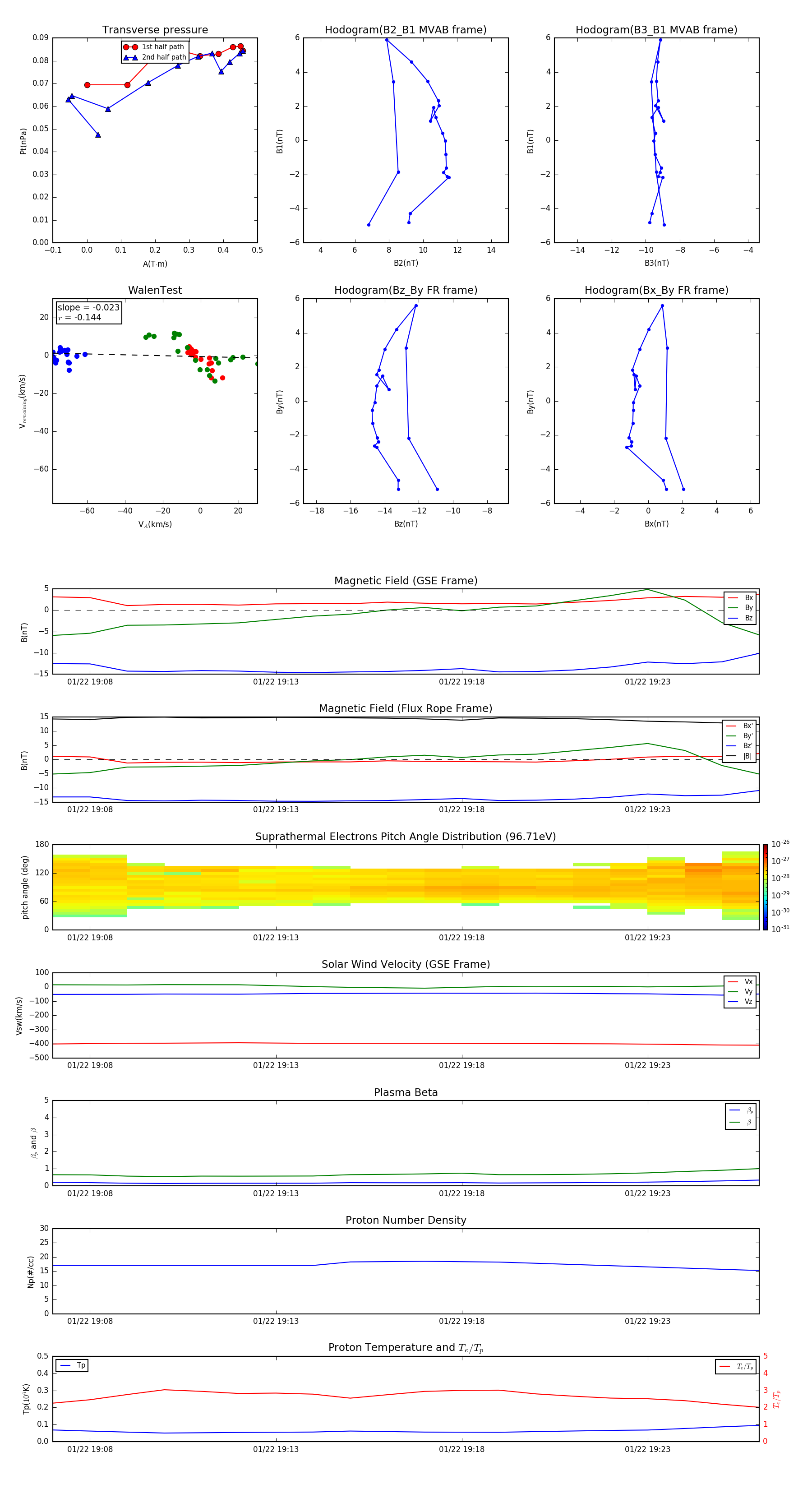Click the 'Vz' velocity legend entry
Image resolution: width=812 pixels, height=1489 pixels.
741,1002
